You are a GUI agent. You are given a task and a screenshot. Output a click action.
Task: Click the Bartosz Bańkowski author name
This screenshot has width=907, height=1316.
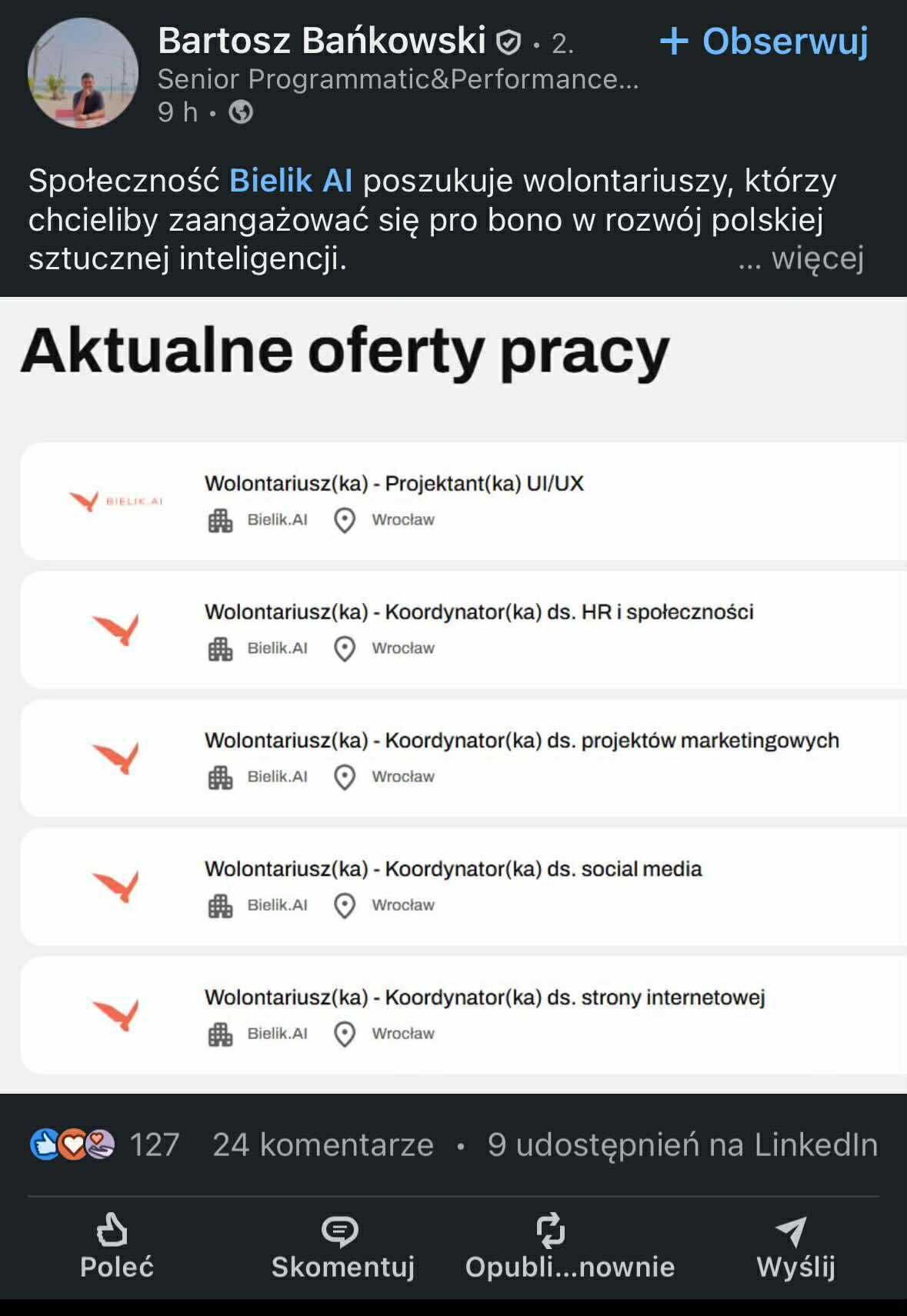(x=322, y=41)
